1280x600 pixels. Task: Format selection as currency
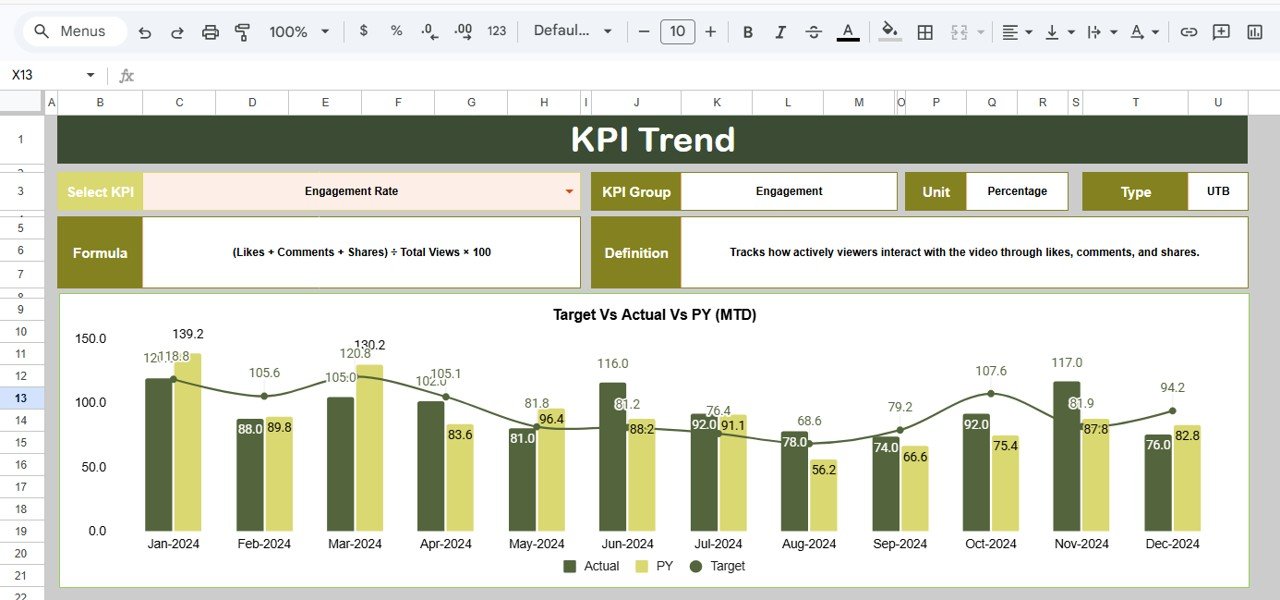(x=363, y=31)
